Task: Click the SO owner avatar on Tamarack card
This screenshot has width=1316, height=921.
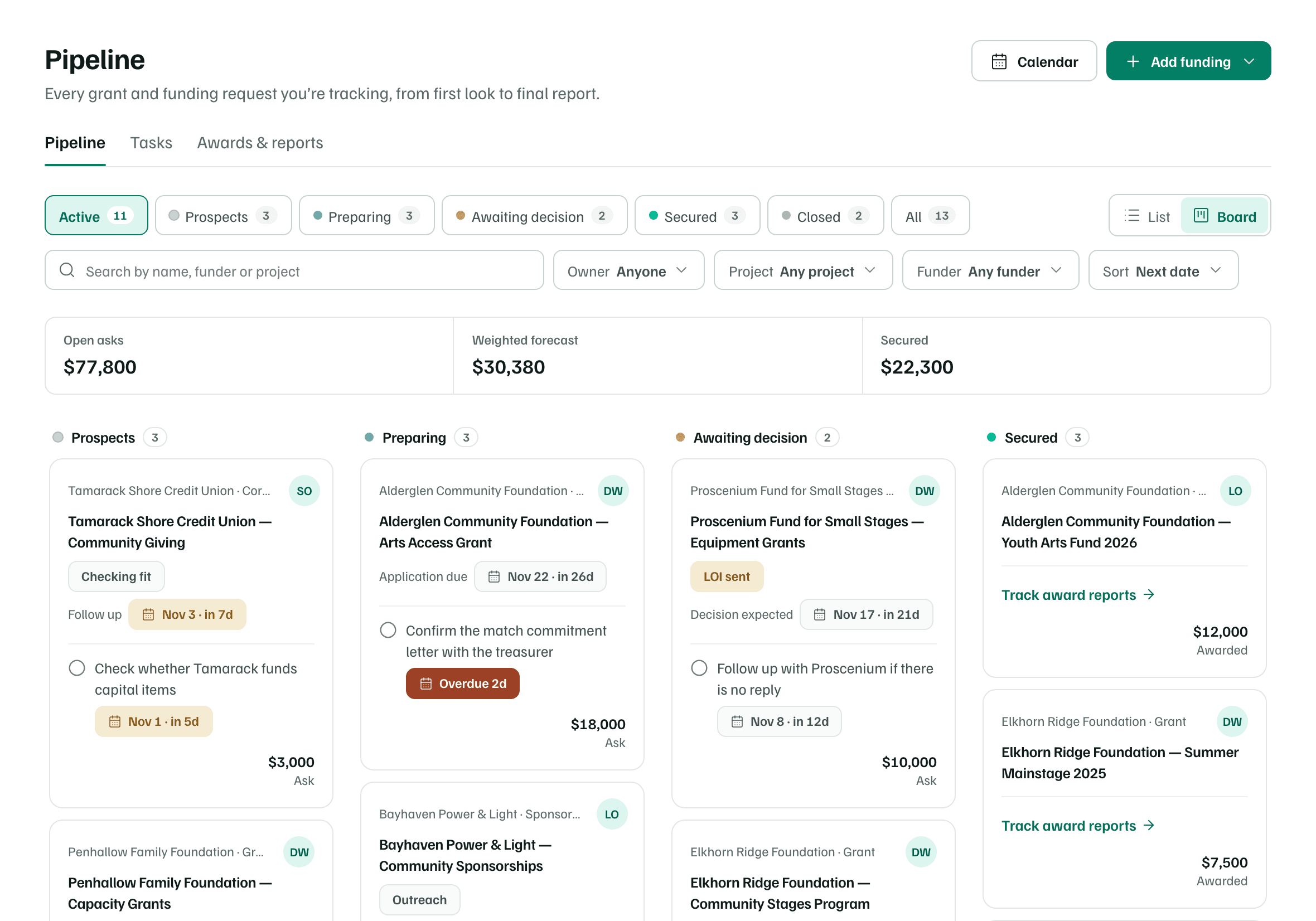Action: click(304, 491)
